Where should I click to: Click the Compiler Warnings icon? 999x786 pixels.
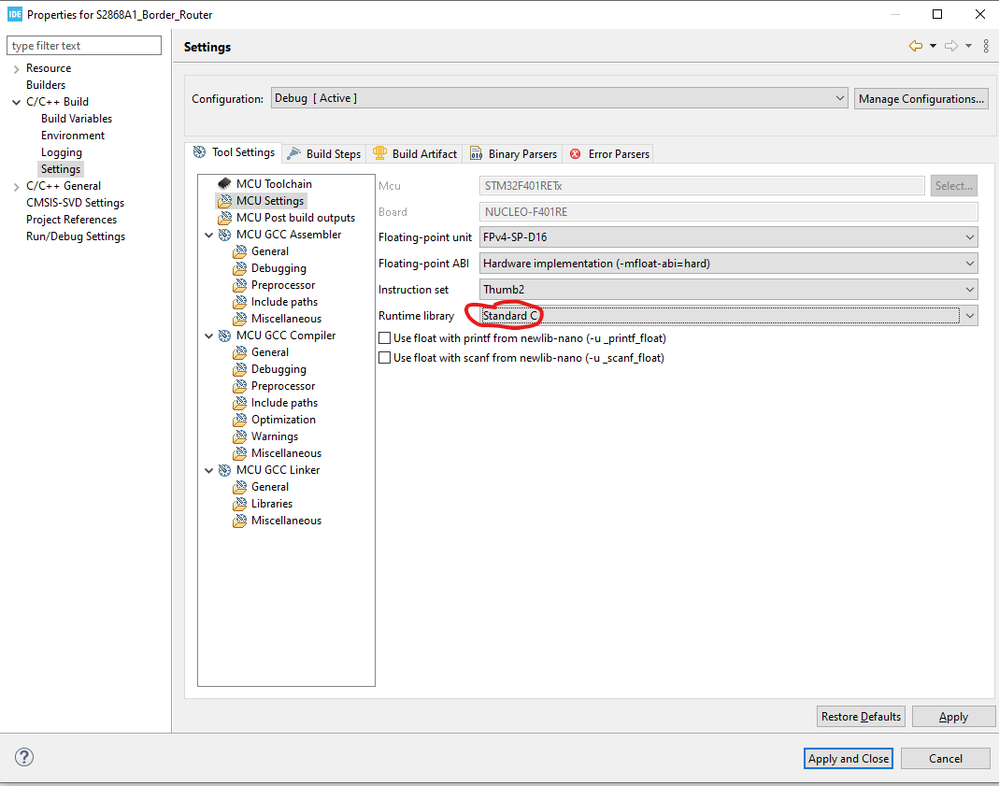[x=240, y=436]
